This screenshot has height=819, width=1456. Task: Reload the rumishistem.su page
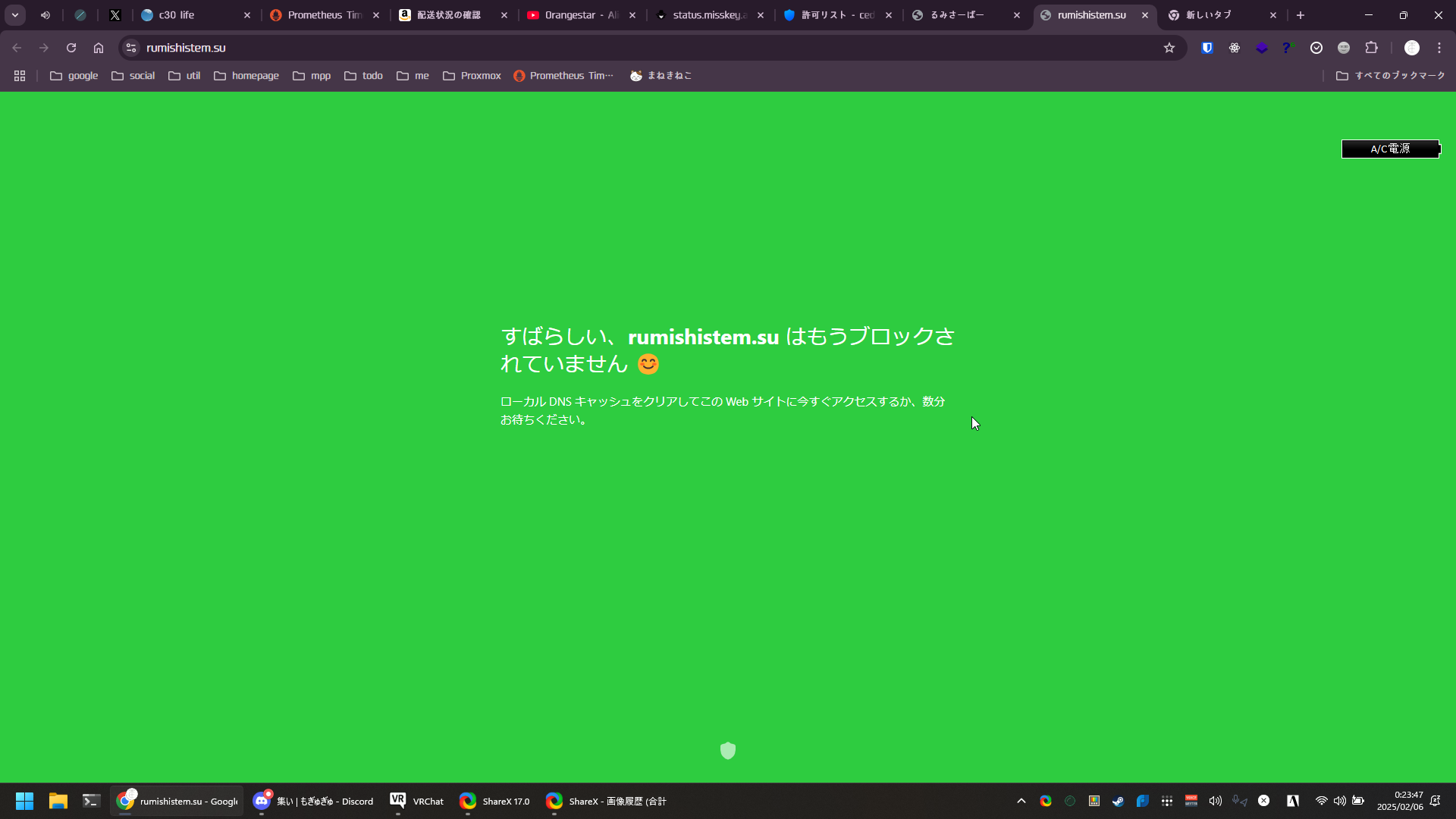[x=71, y=48]
